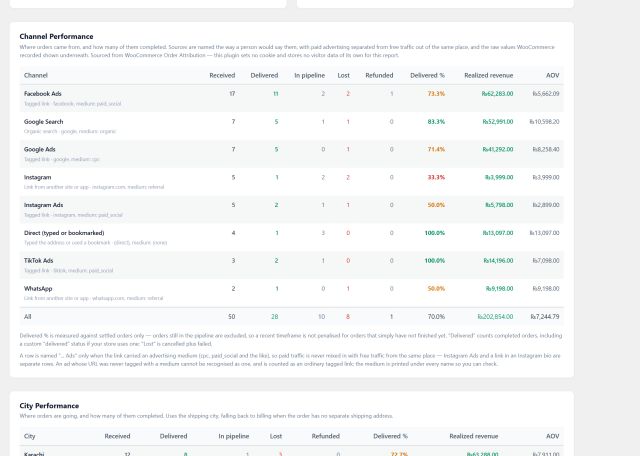Screen dimensions: 640x456
Task: Click the Rs41,292.00 realized revenue value
Action: click(x=498, y=149)
